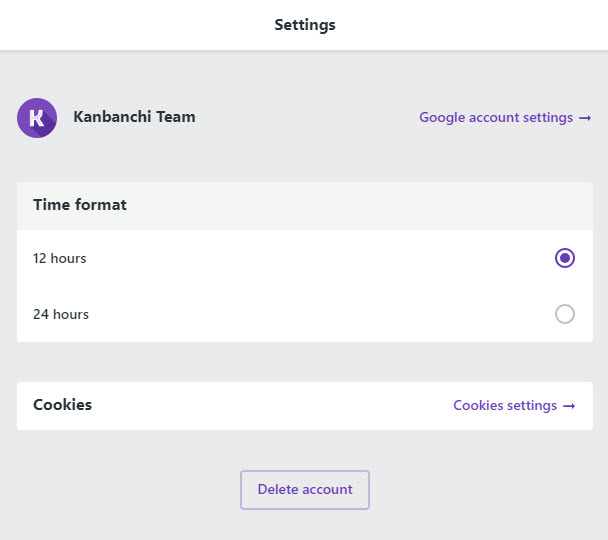Click the '12 hours' option label
The height and width of the screenshot is (540, 608).
pyautogui.click(x=60, y=259)
